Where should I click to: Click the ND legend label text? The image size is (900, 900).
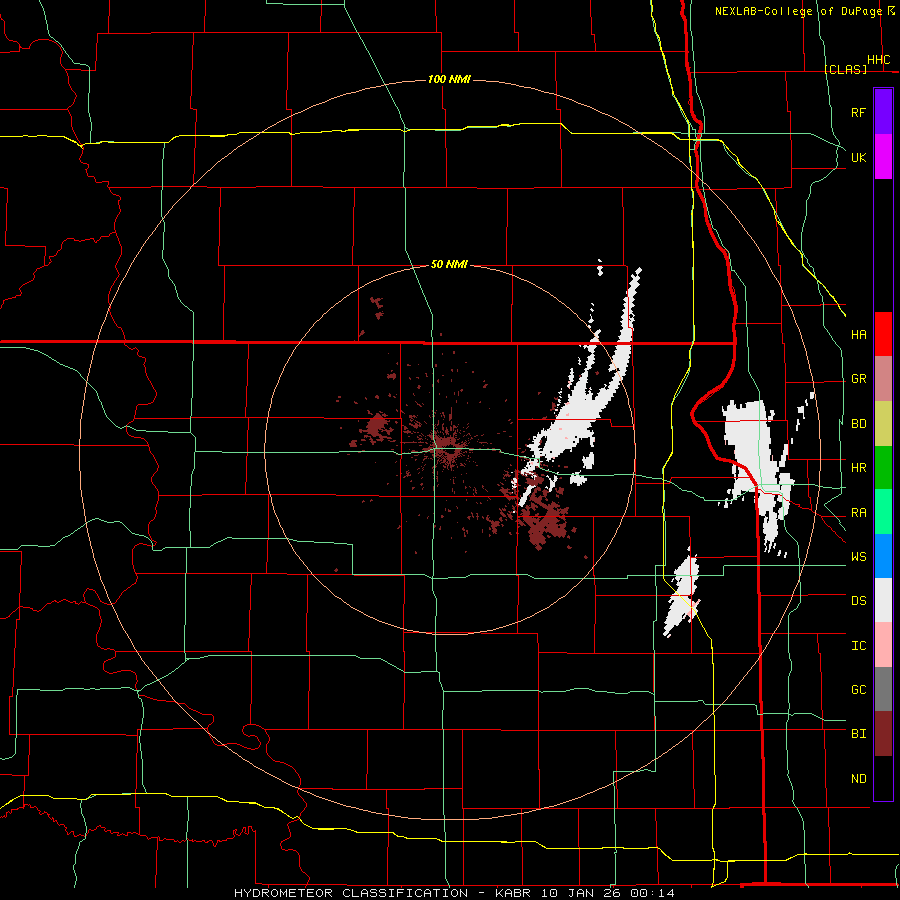858,778
